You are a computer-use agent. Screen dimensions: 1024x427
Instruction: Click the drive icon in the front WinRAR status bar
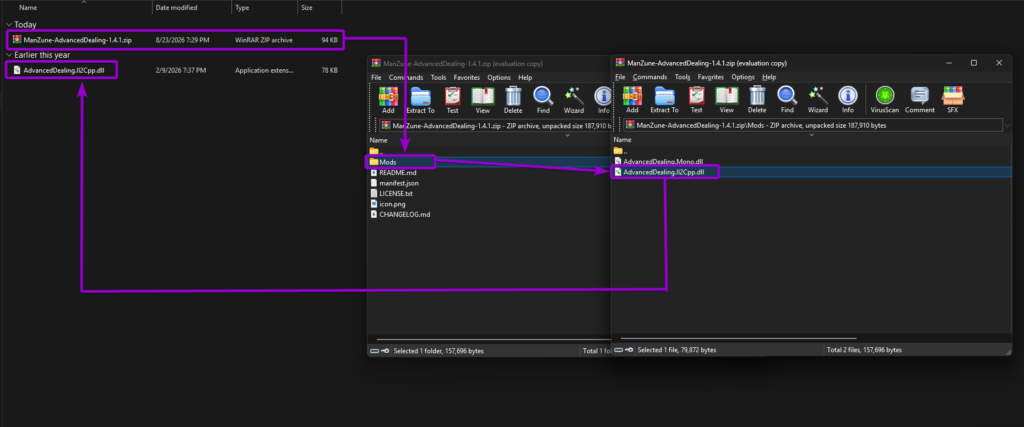(618, 350)
